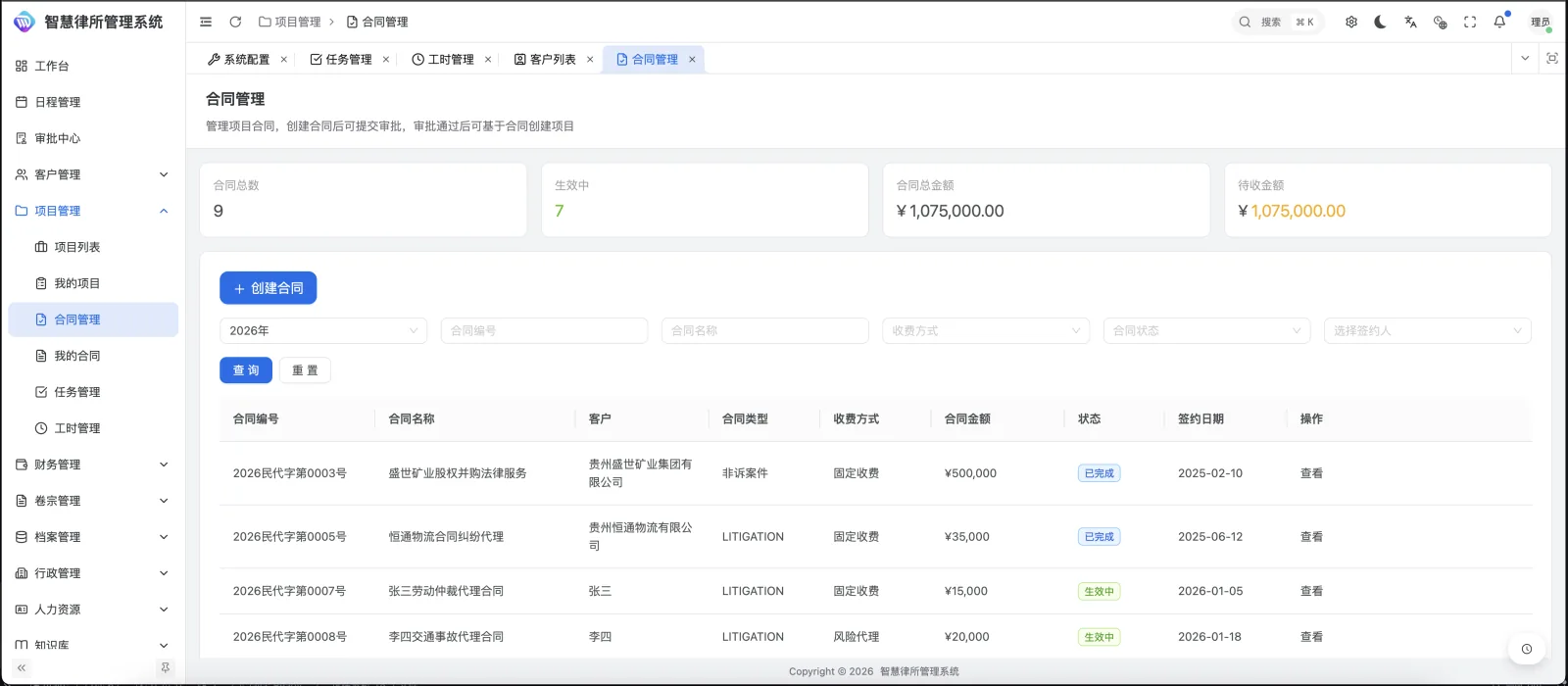Viewport: 1568px width, 686px height.
Task: Open the global search box
Action: pos(1278,22)
